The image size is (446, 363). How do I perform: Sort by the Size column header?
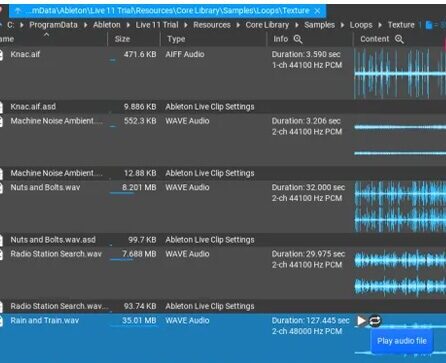point(122,39)
